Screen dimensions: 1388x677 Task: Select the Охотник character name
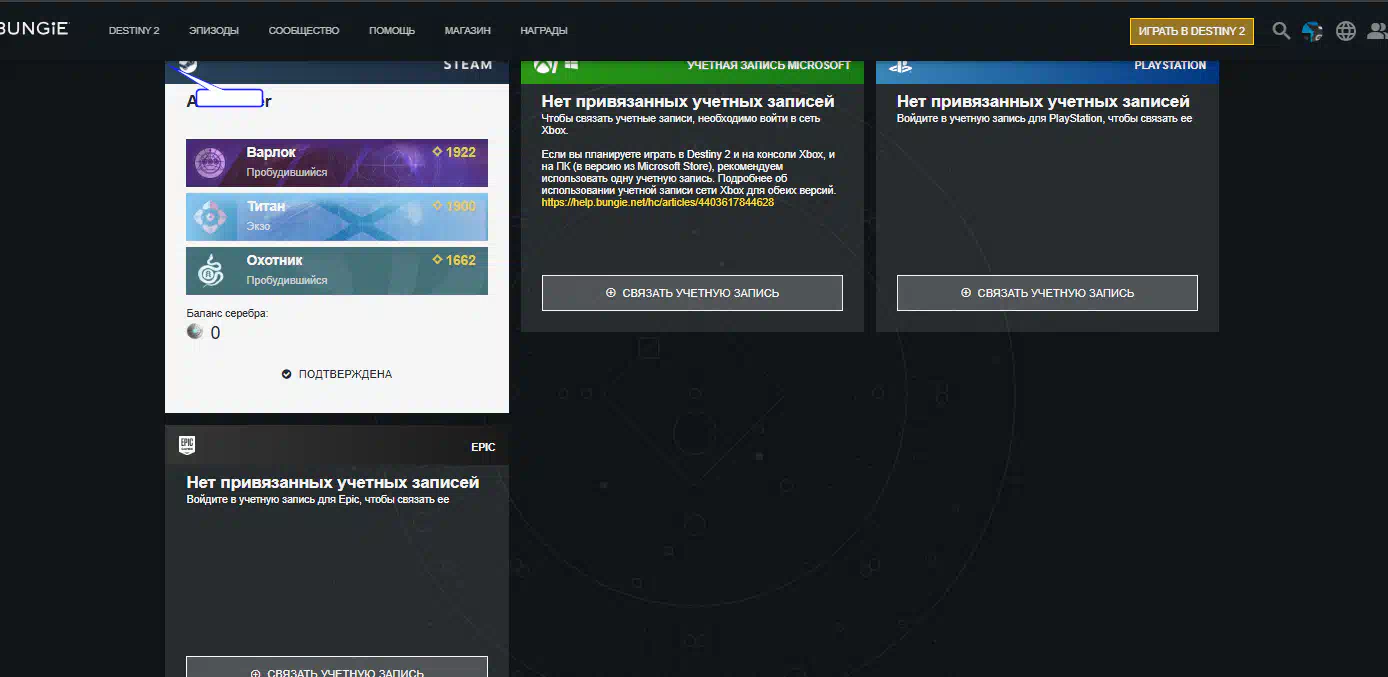[276, 260]
